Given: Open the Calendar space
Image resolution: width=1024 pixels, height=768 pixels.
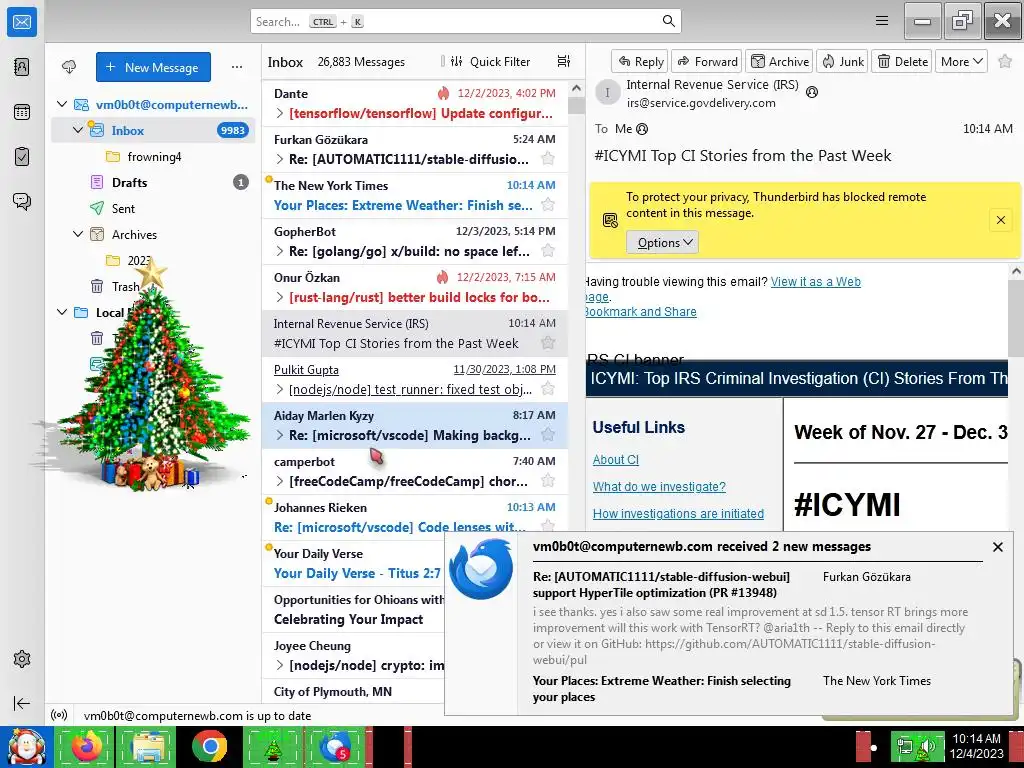Looking at the screenshot, I should [x=22, y=112].
